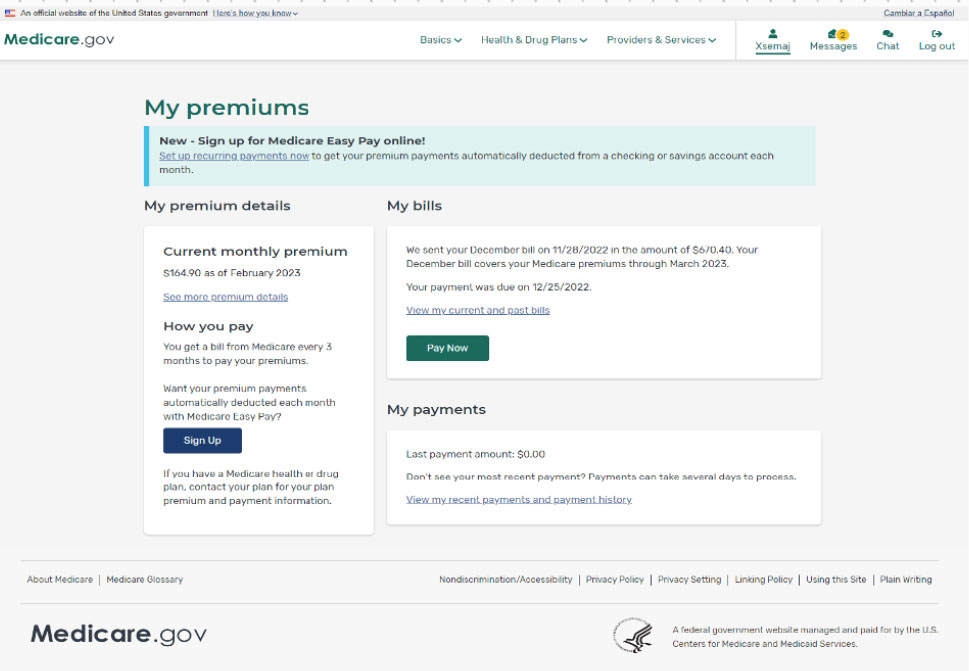Screen dimensions: 969x671
Task: View recent payments and payment history
Action: point(518,499)
